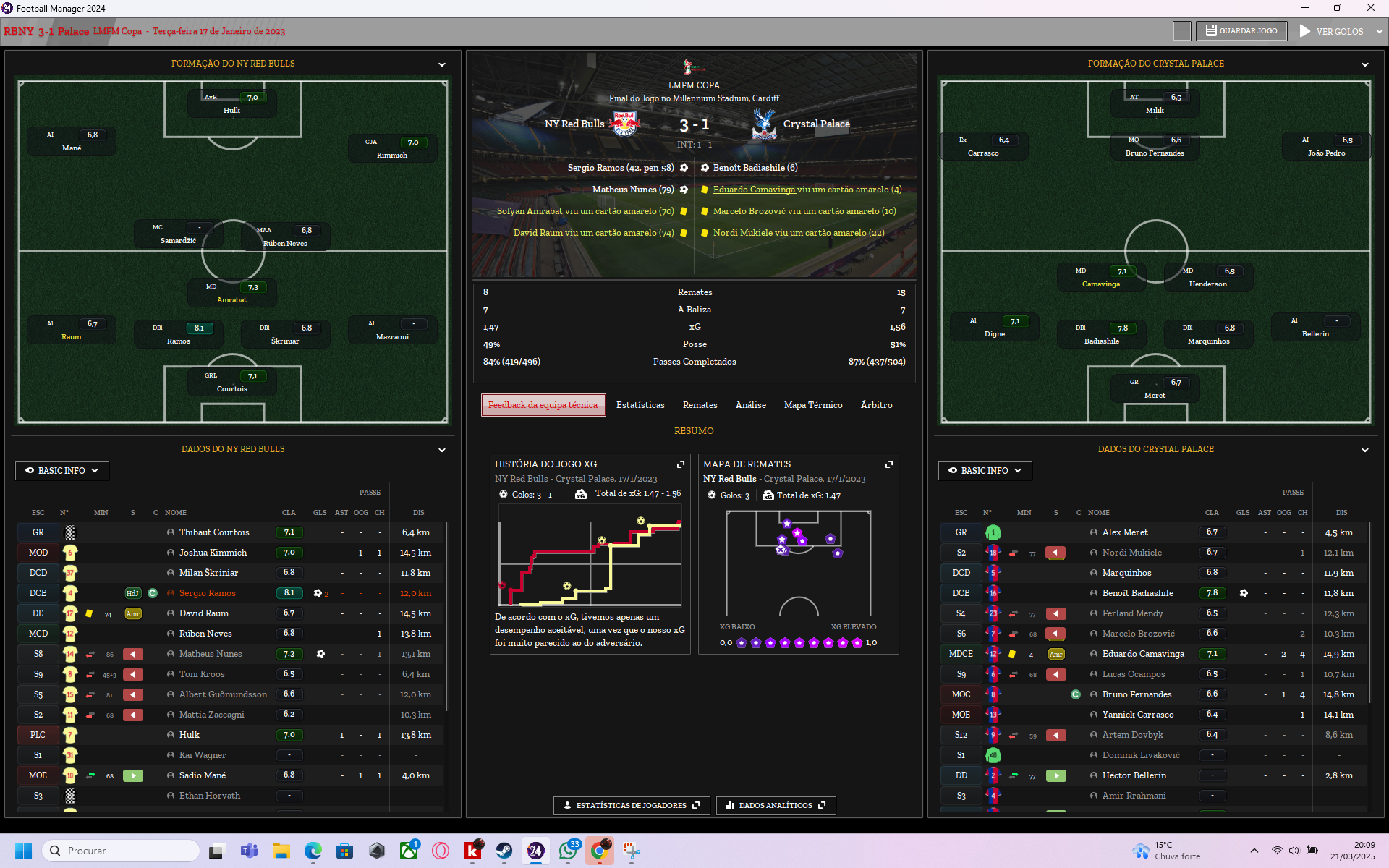Click David Raum's yellow card icon in table
Viewport: 1389px width, 868px height.
pos(89,613)
